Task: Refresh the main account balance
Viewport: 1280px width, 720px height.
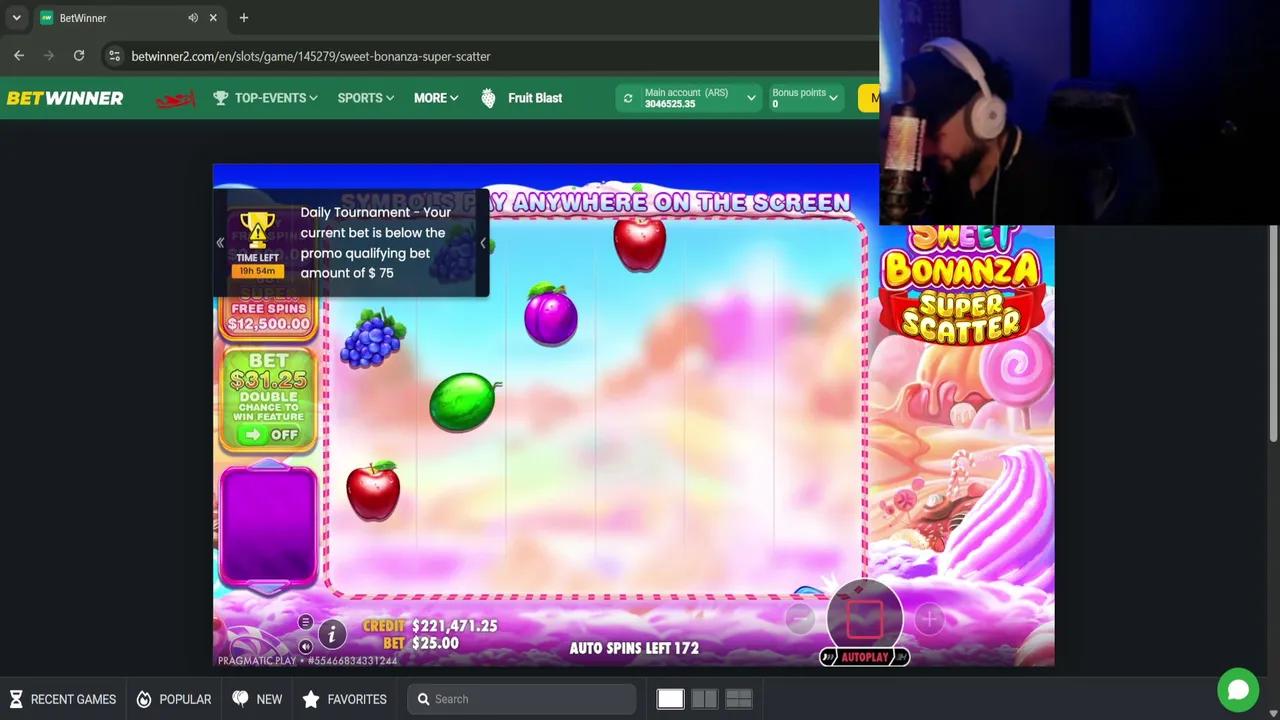Action: pyautogui.click(x=628, y=98)
